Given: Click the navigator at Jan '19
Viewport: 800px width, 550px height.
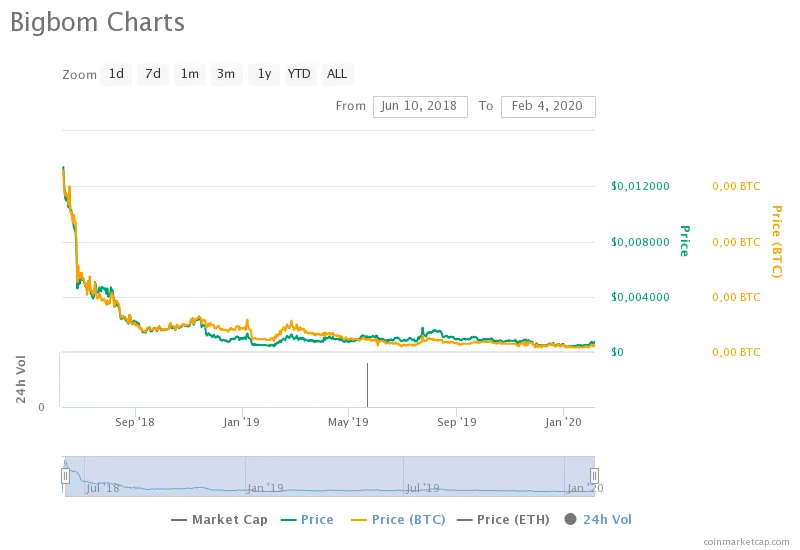Looking at the screenshot, I should click(265, 488).
